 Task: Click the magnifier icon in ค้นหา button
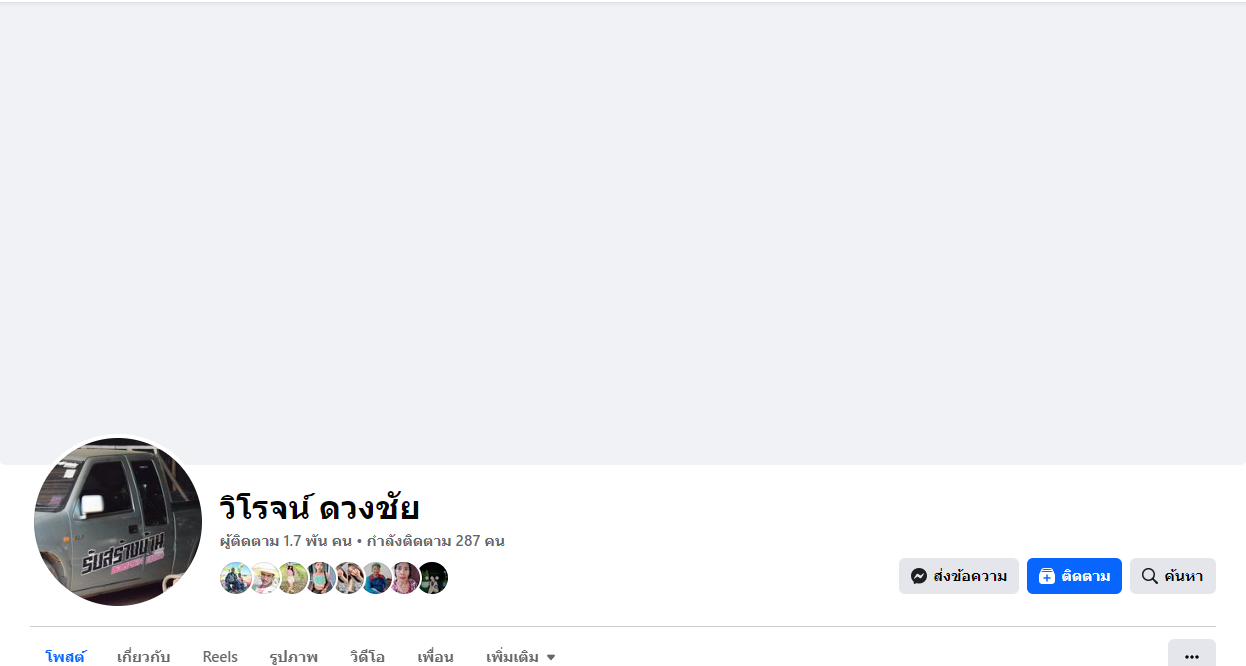click(1150, 576)
